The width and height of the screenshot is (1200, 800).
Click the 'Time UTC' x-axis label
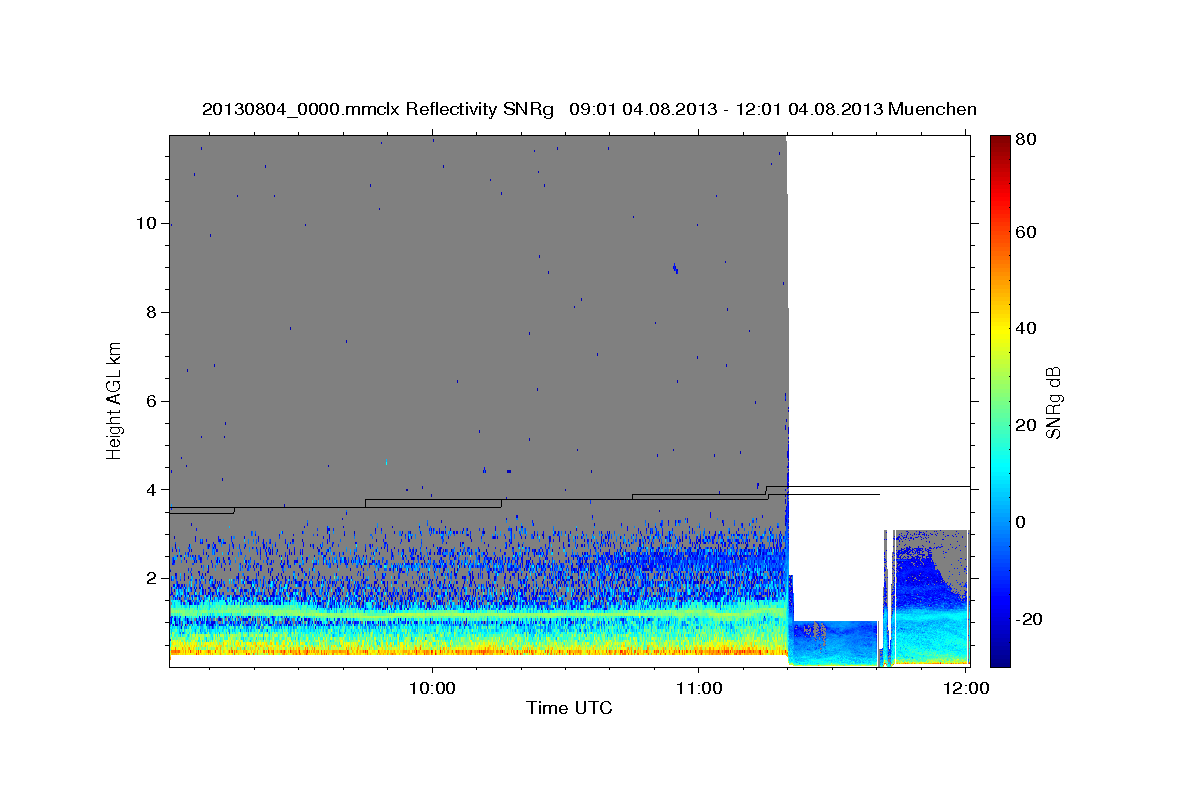570,708
